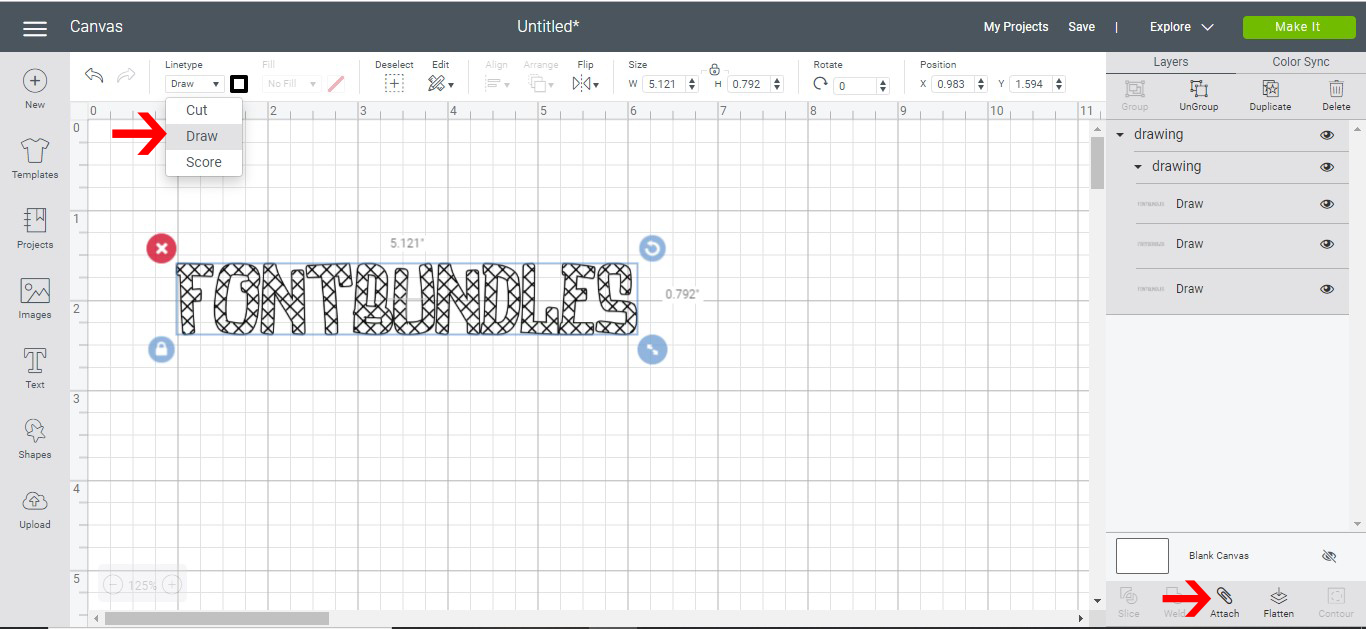Click the red delete handle on selection
1366x629 pixels.
point(161,248)
